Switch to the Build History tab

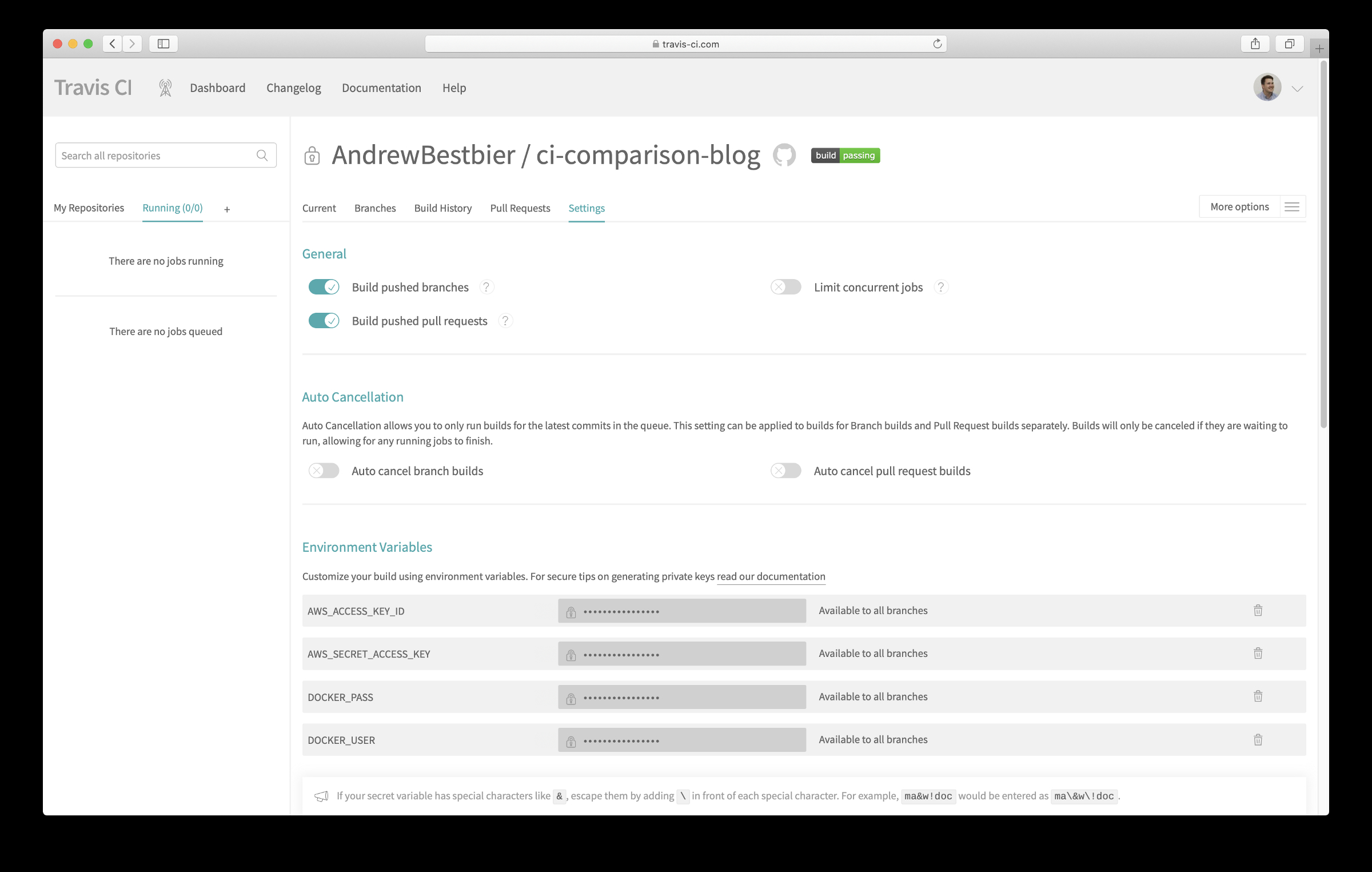[x=442, y=208]
